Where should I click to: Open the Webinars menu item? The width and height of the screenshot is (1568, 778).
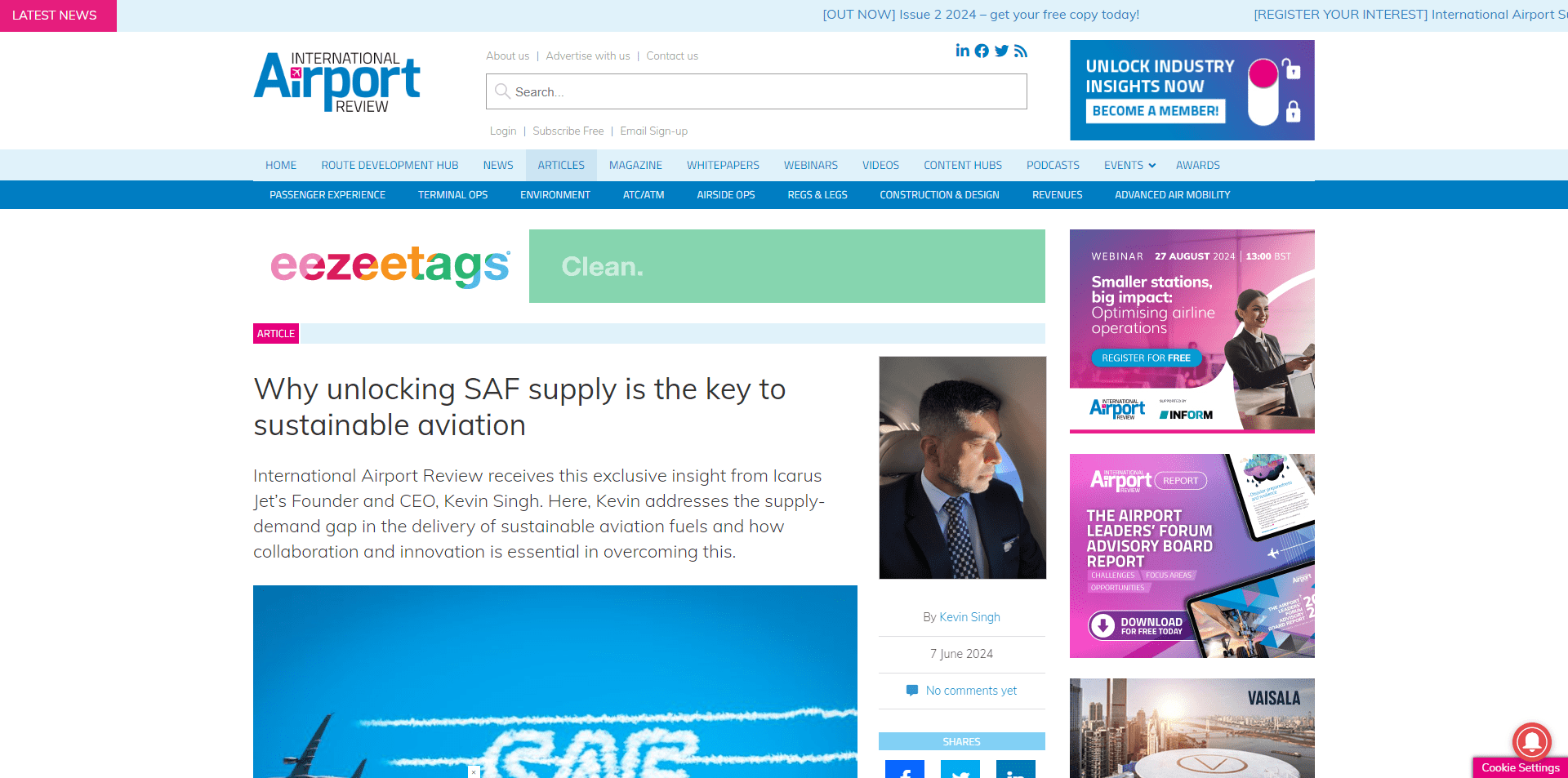811,165
